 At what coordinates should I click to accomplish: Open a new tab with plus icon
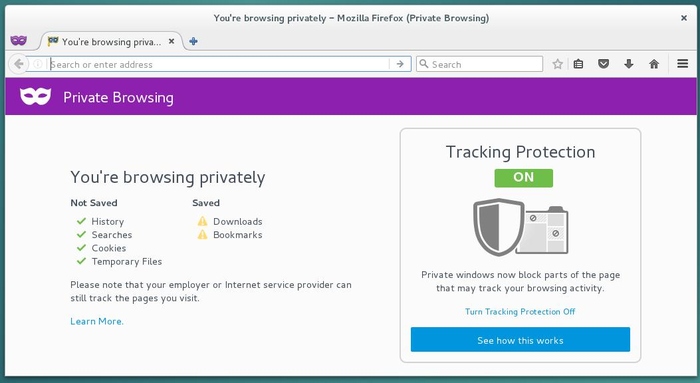(193, 42)
